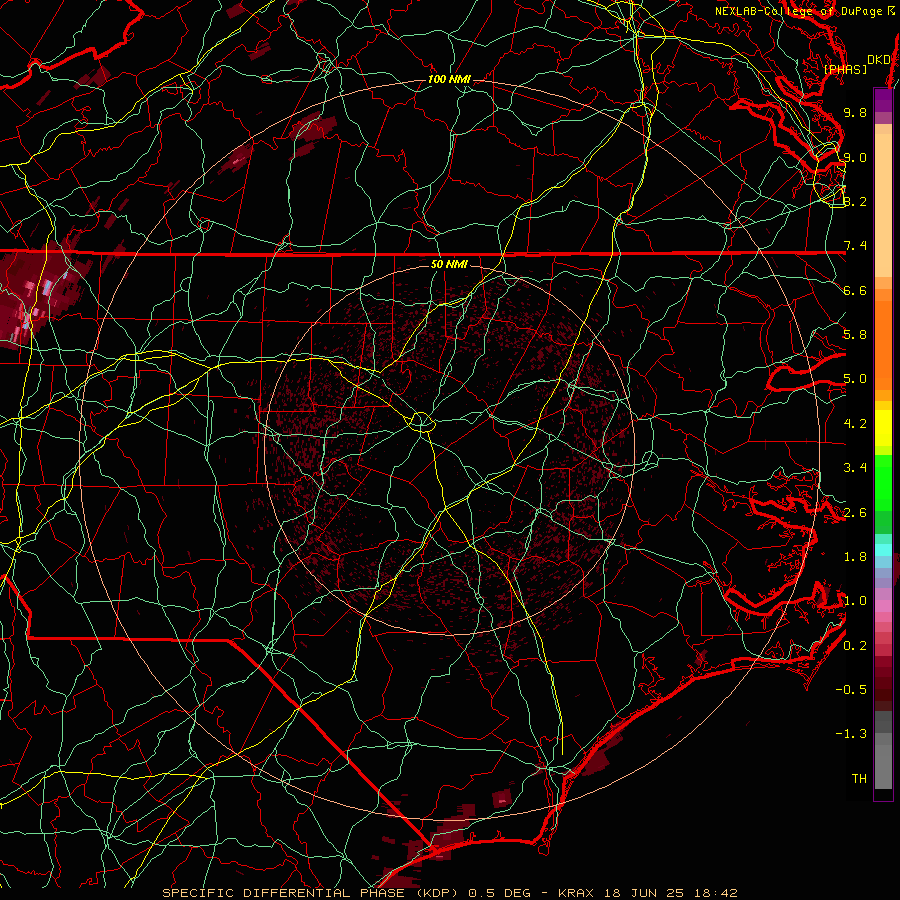900x900 pixels.
Task: Click the -0.5 scale value
Action: pyautogui.click(x=851, y=690)
